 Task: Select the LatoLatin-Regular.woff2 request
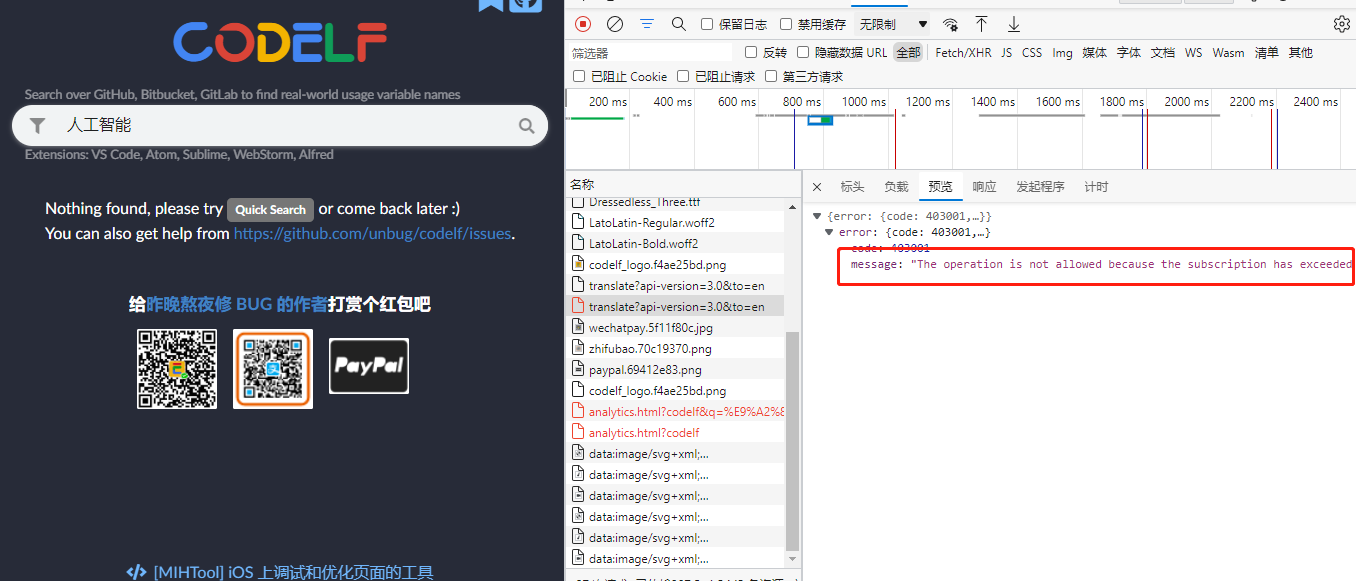pyautogui.click(x=677, y=222)
